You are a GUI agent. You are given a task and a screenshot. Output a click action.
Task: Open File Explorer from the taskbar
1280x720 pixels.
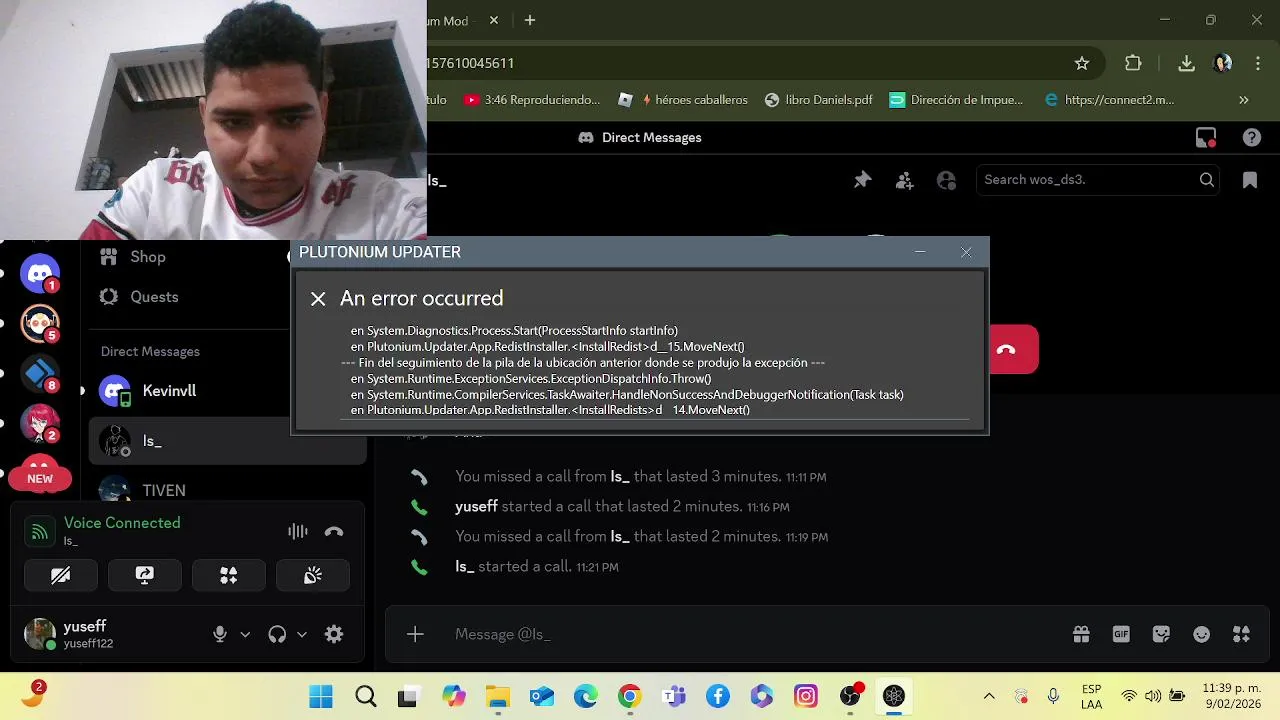pyautogui.click(x=497, y=696)
